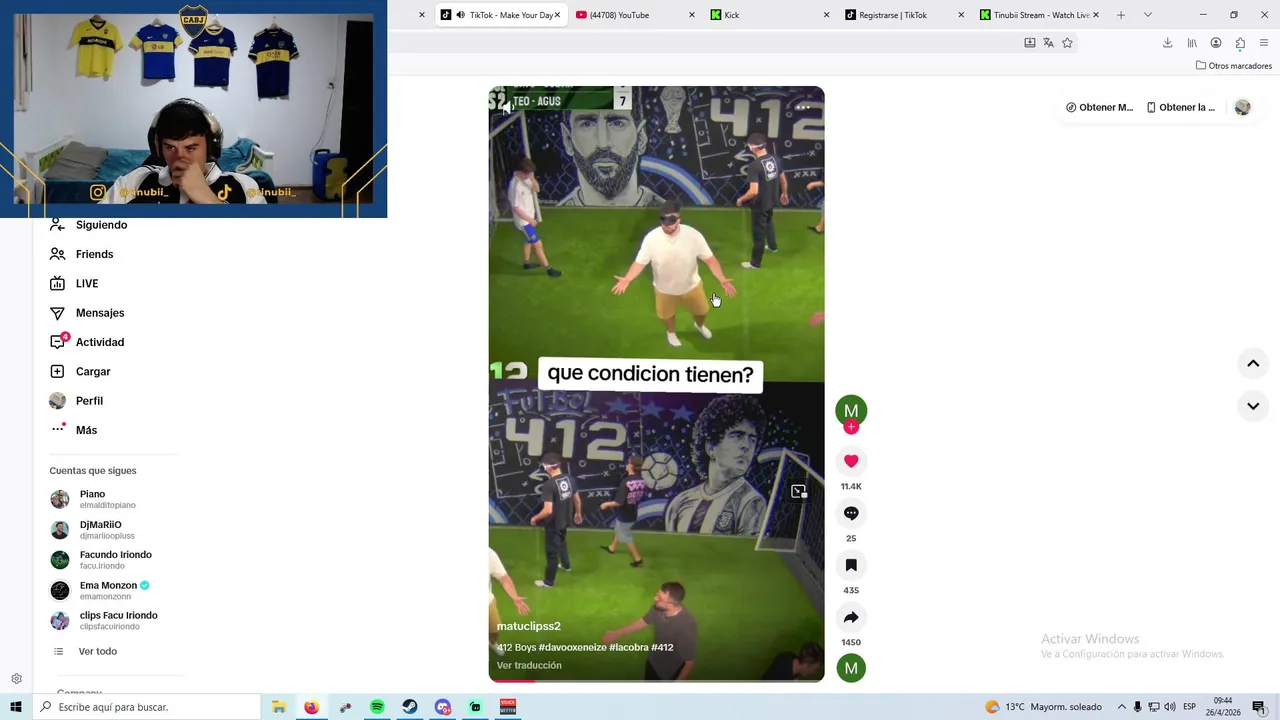Open TikTok sidebar settings gear
The height and width of the screenshot is (720, 1280).
tap(16, 679)
